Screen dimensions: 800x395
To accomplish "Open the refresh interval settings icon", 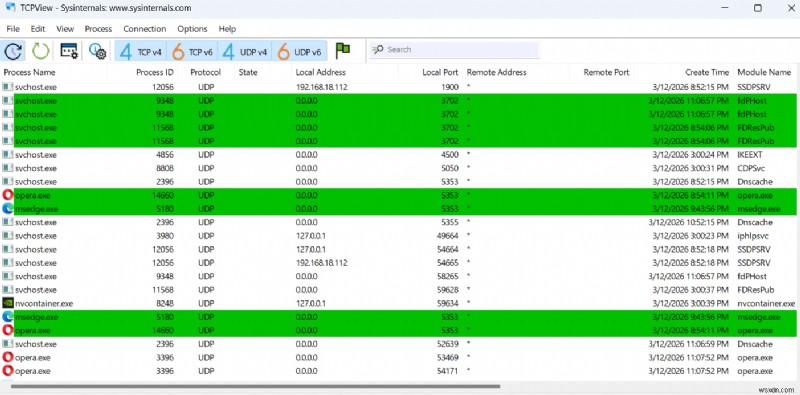I will (97, 51).
